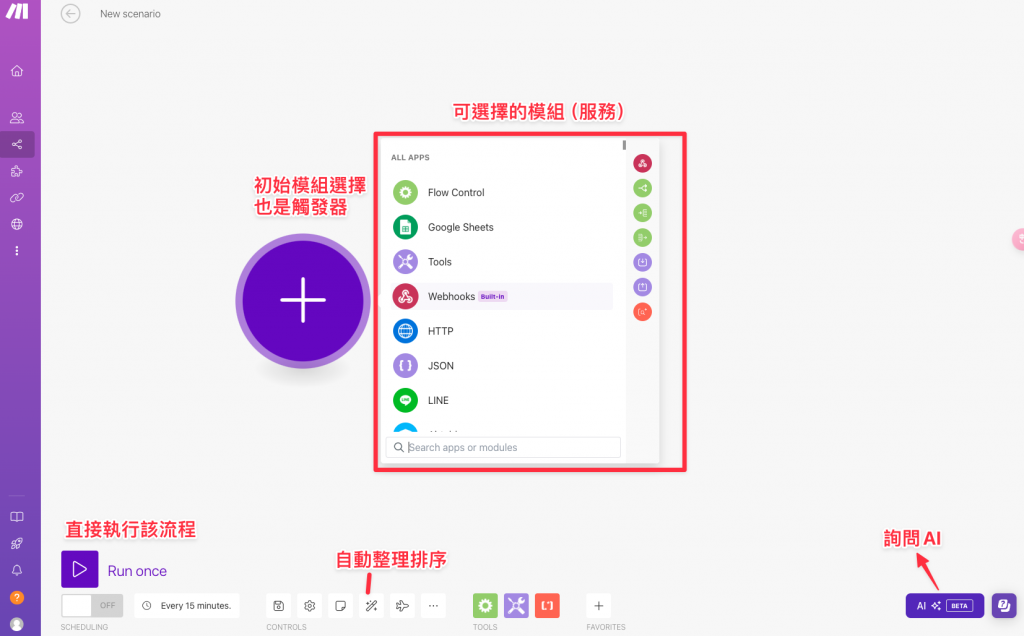Open the controls three-dot more menu
The image size is (1024, 636).
[433, 606]
